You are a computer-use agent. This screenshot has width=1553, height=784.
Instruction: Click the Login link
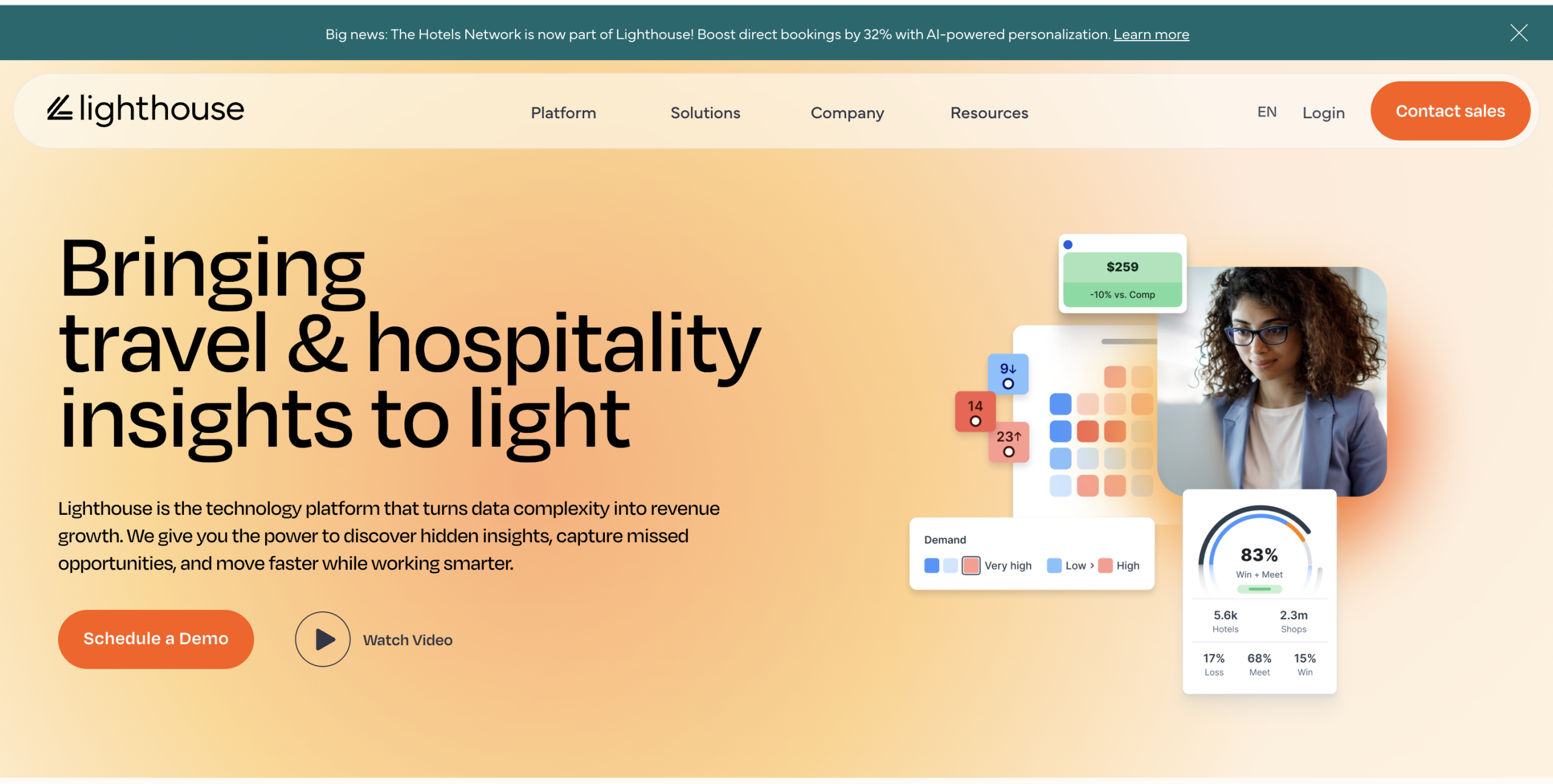(x=1323, y=113)
